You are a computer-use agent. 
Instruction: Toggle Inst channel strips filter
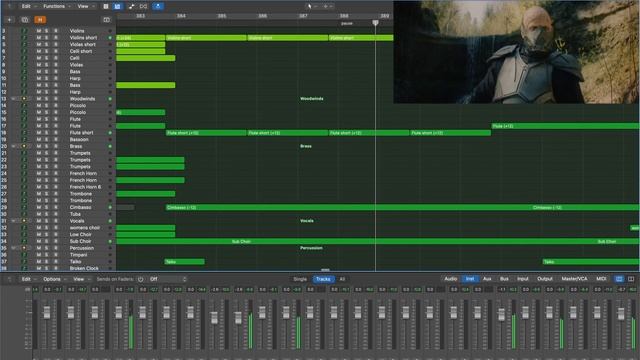pyautogui.click(x=470, y=279)
